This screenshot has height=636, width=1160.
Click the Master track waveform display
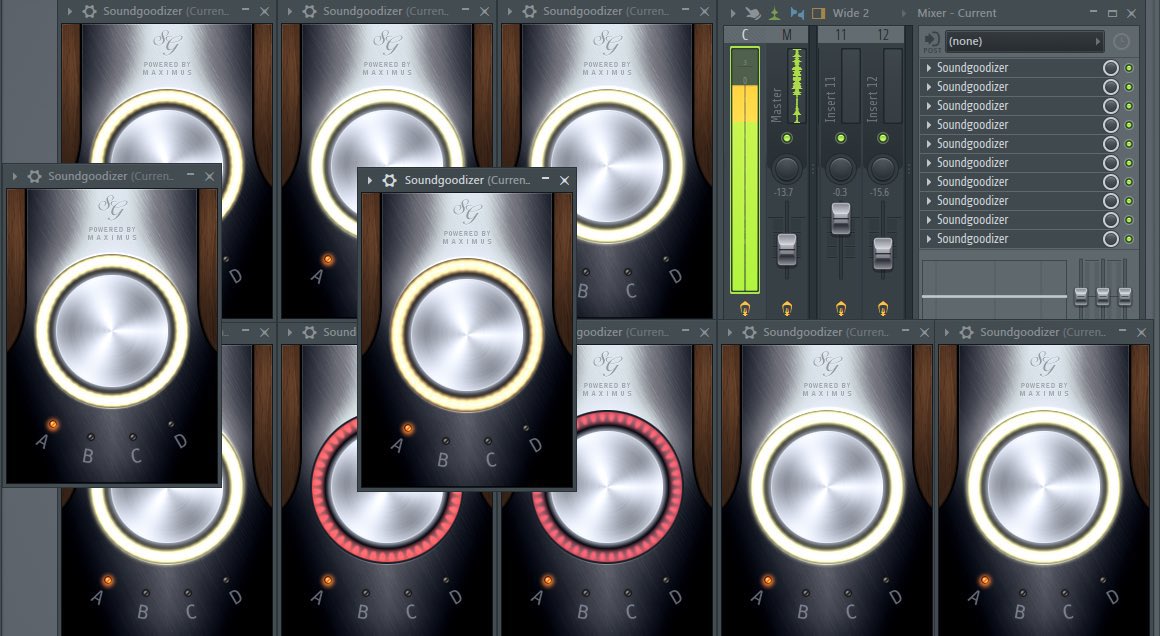pos(796,86)
